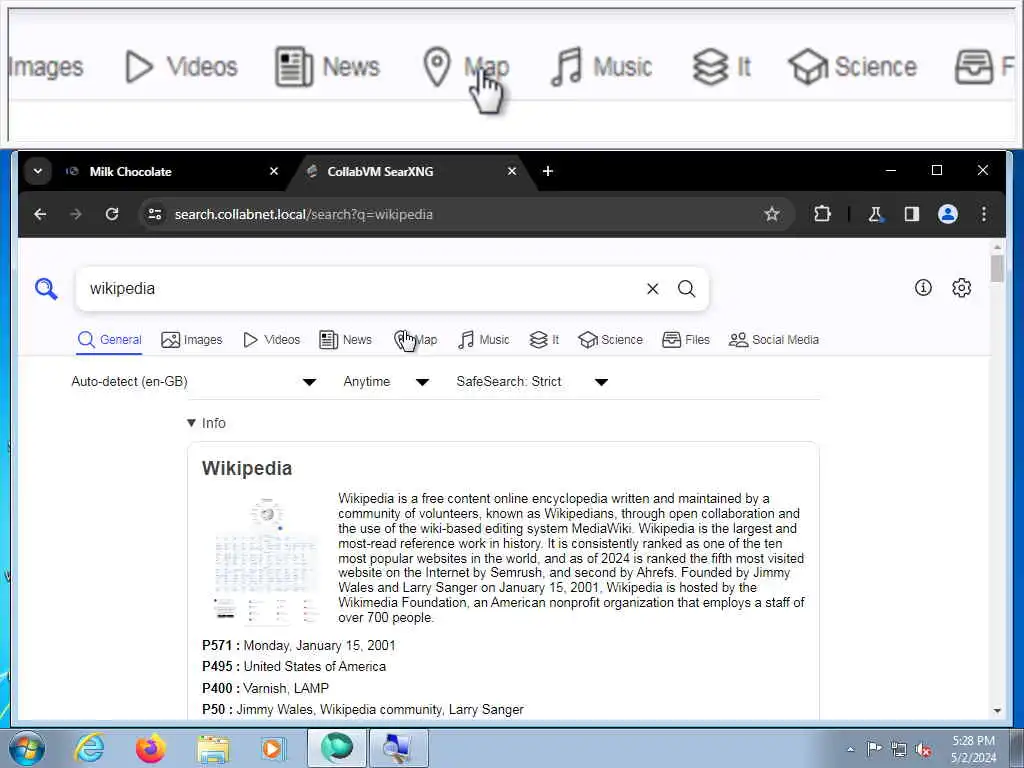1024x768 pixels.
Task: Open the SafeSearch: Strict dropdown
Action: 532,381
